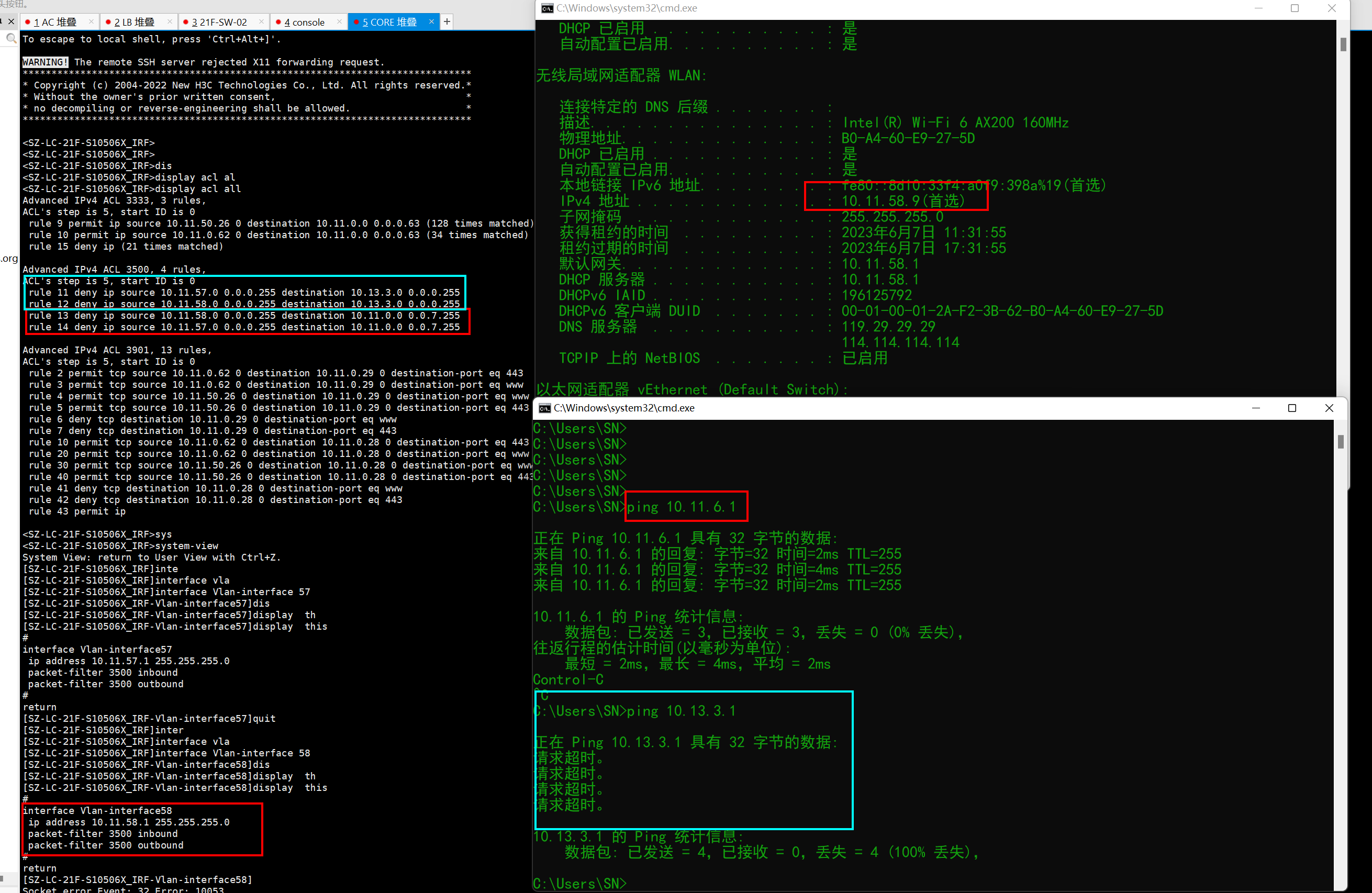Viewport: 1372px width, 893px height.
Task: Minimize the upper cmd.exe window
Action: point(1258,8)
